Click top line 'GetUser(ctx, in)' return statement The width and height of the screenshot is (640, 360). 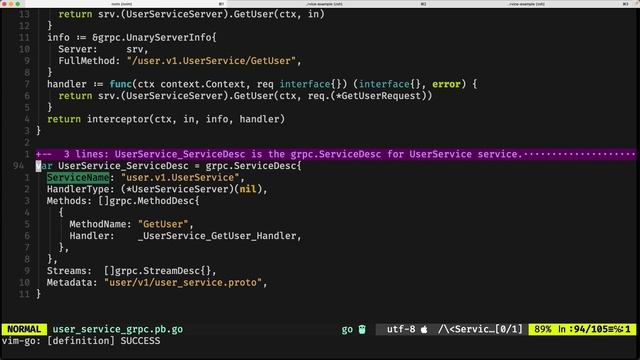[x=191, y=14]
